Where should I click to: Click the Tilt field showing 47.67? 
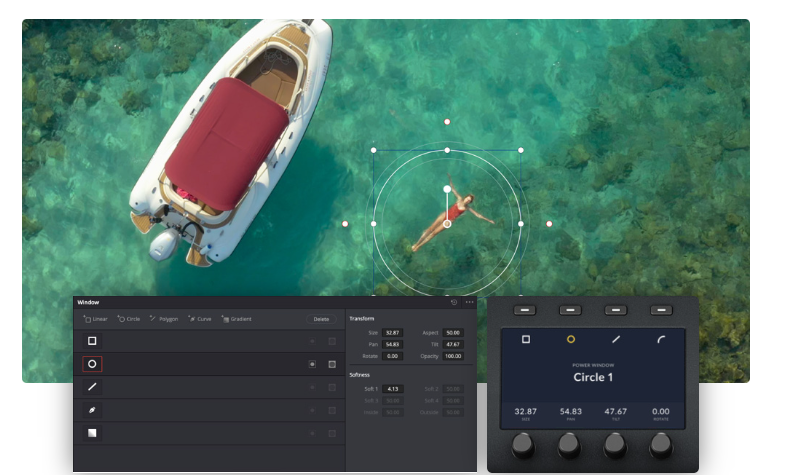(x=453, y=344)
